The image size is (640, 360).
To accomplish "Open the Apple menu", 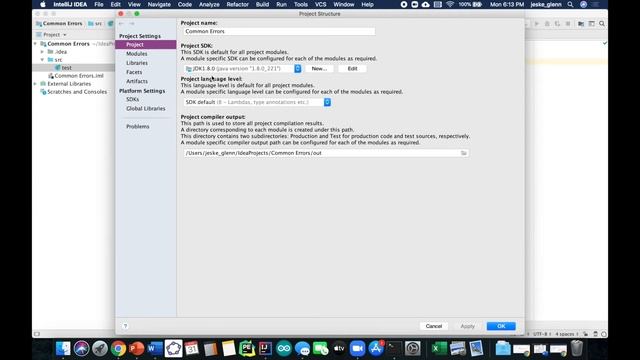I will coord(43,4).
